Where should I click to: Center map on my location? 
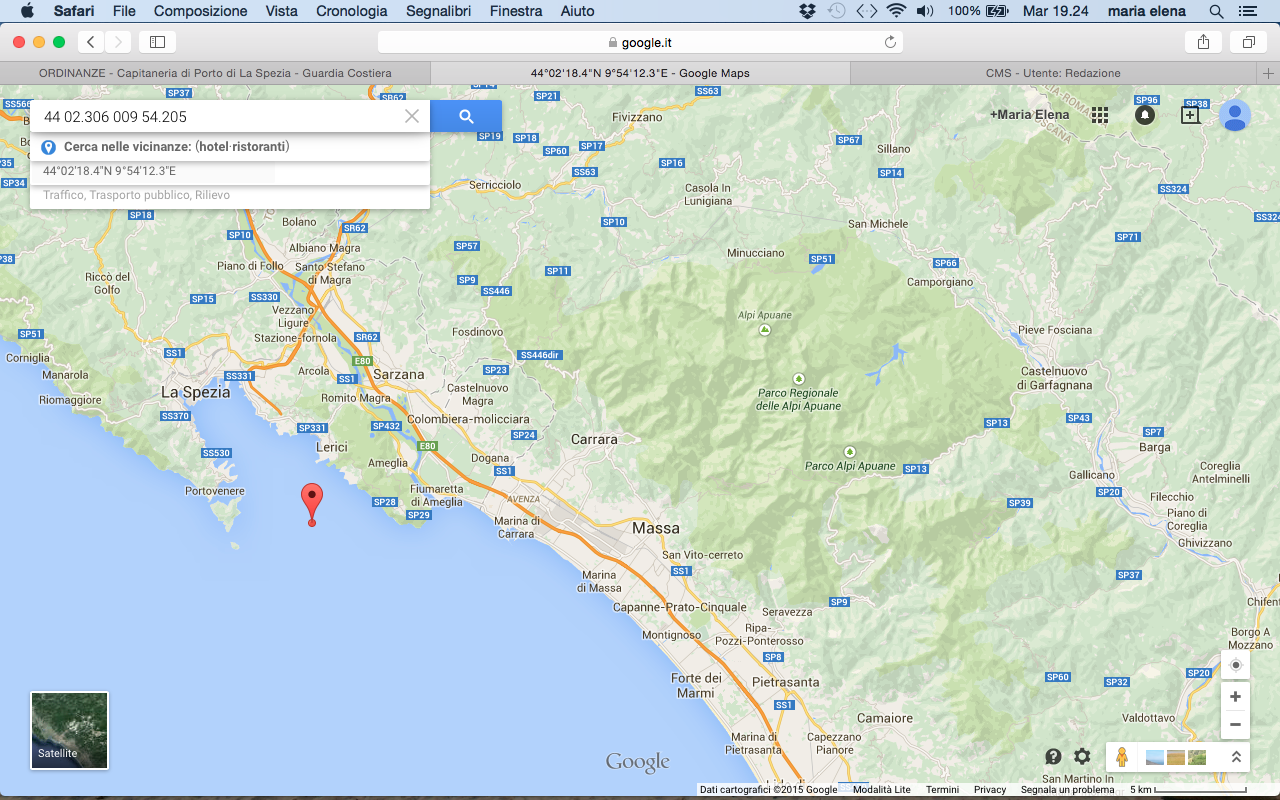[x=1236, y=665]
